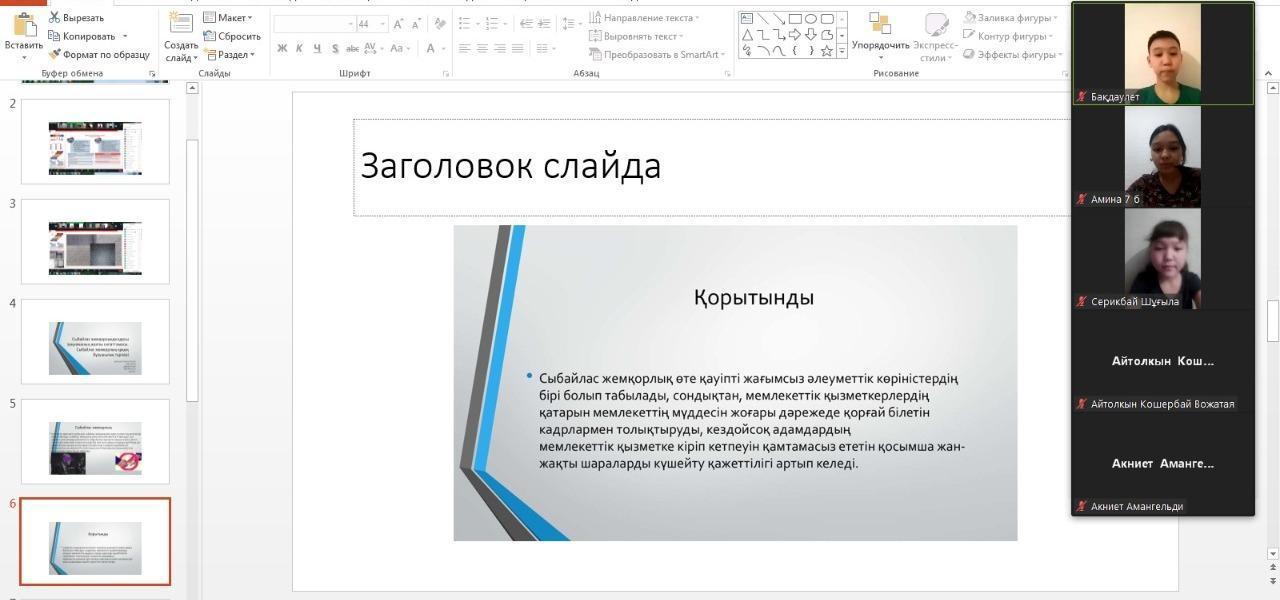Image resolution: width=1280 pixels, height=600 pixels.
Task: Open the Раздел section menu
Action: [x=231, y=55]
